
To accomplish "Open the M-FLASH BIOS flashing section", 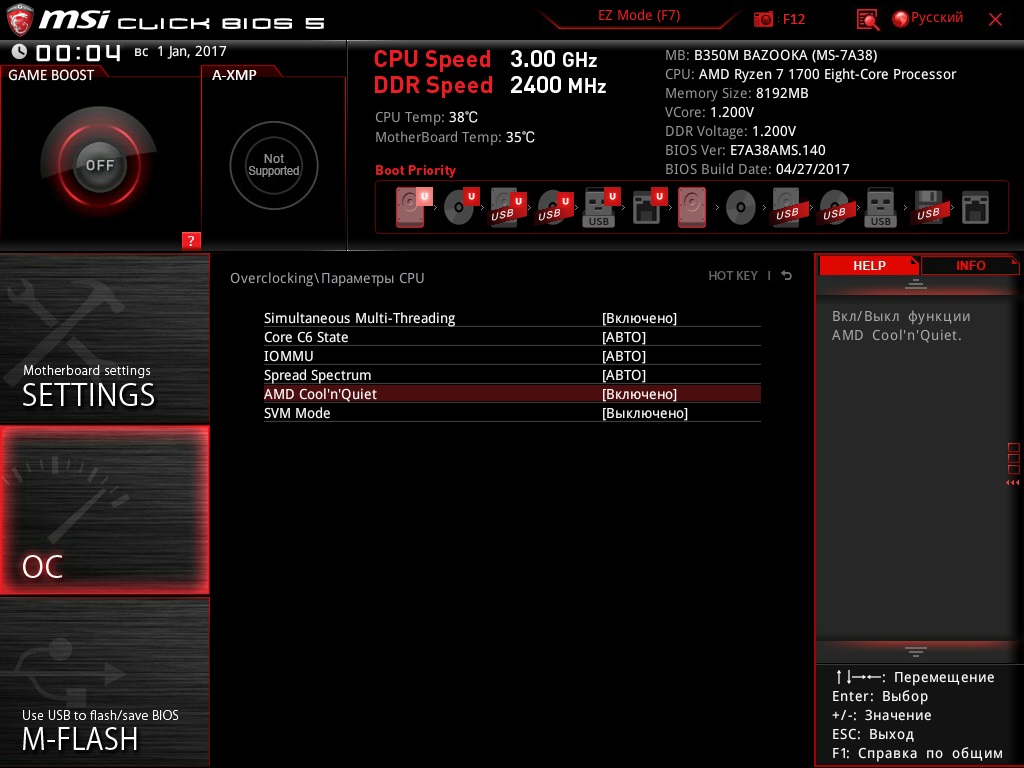I will pos(104,682).
